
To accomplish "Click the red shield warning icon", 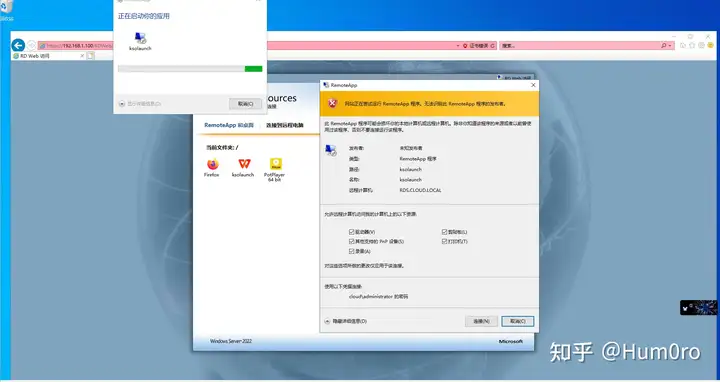I will pyautogui.click(x=333, y=104).
